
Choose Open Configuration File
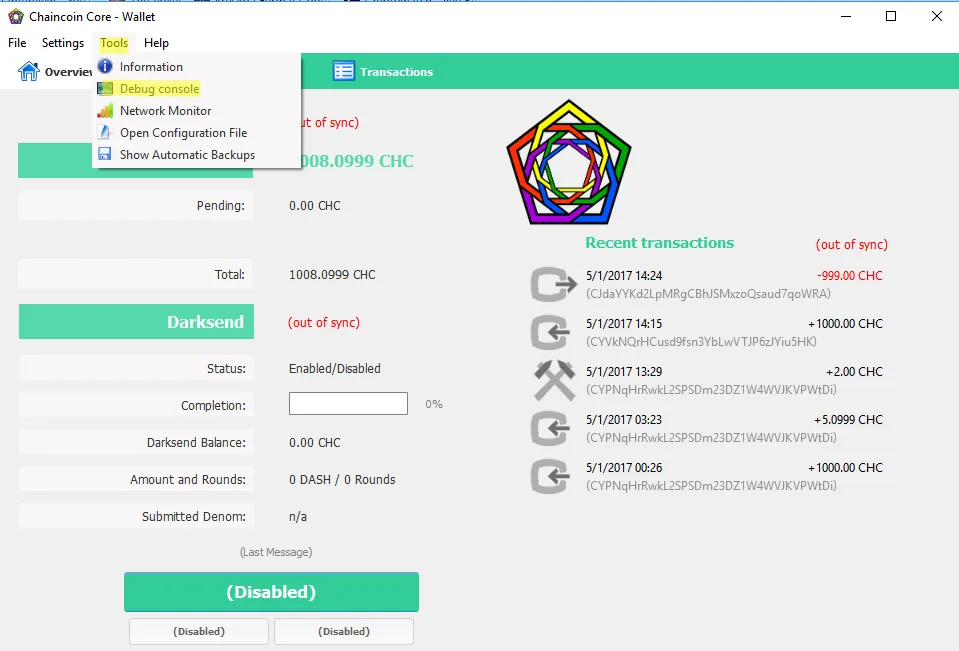(196, 133)
